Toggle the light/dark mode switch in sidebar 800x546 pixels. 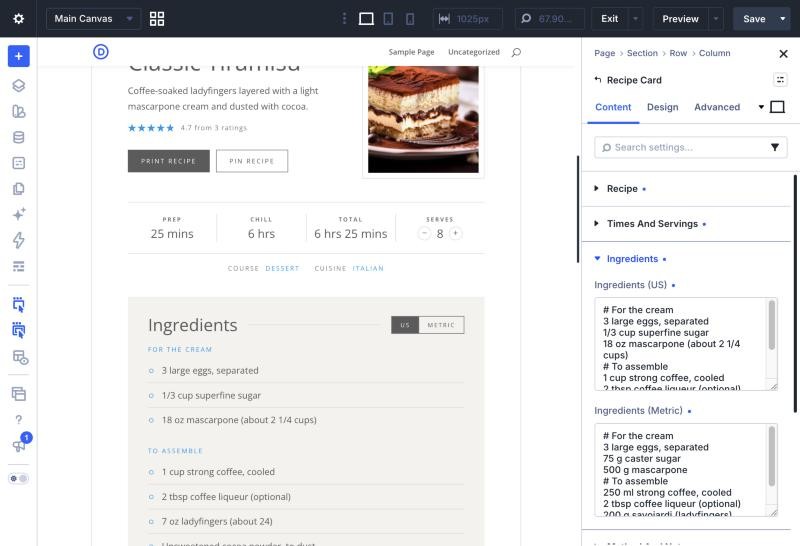coord(18,479)
